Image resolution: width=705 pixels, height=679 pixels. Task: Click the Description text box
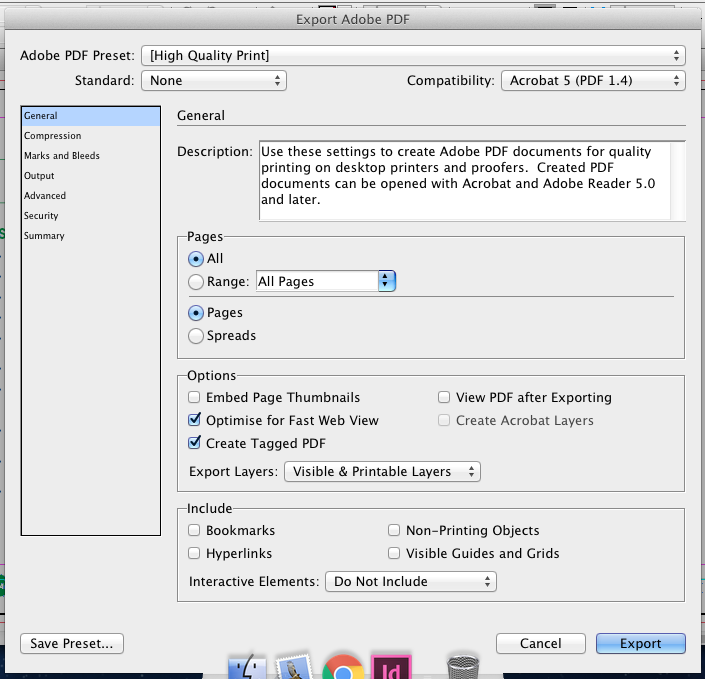[465, 181]
